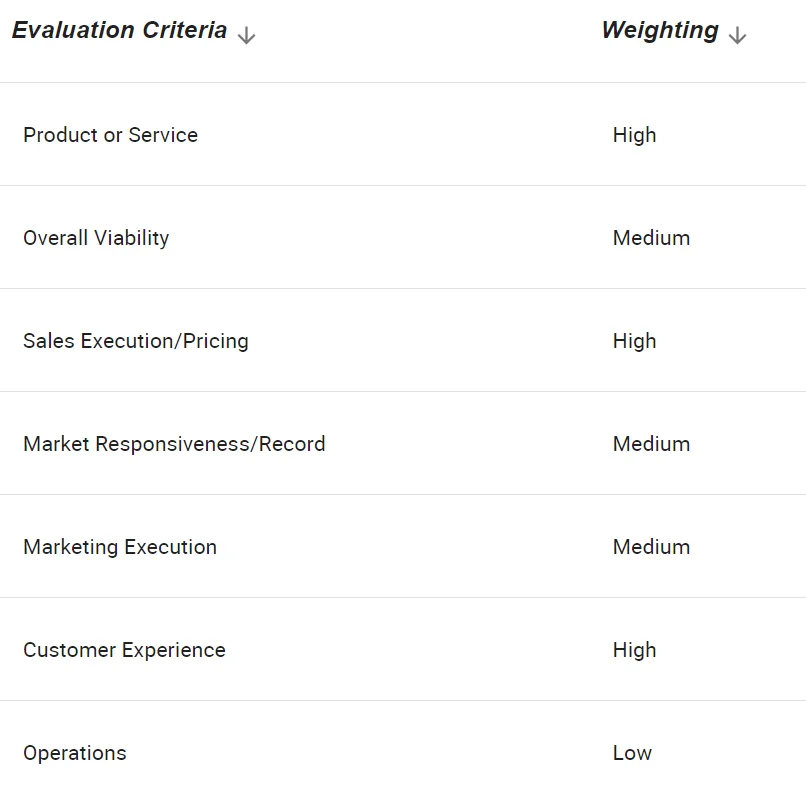Click the word Criteria in header
The image size is (806, 787).
pyautogui.click(x=185, y=30)
